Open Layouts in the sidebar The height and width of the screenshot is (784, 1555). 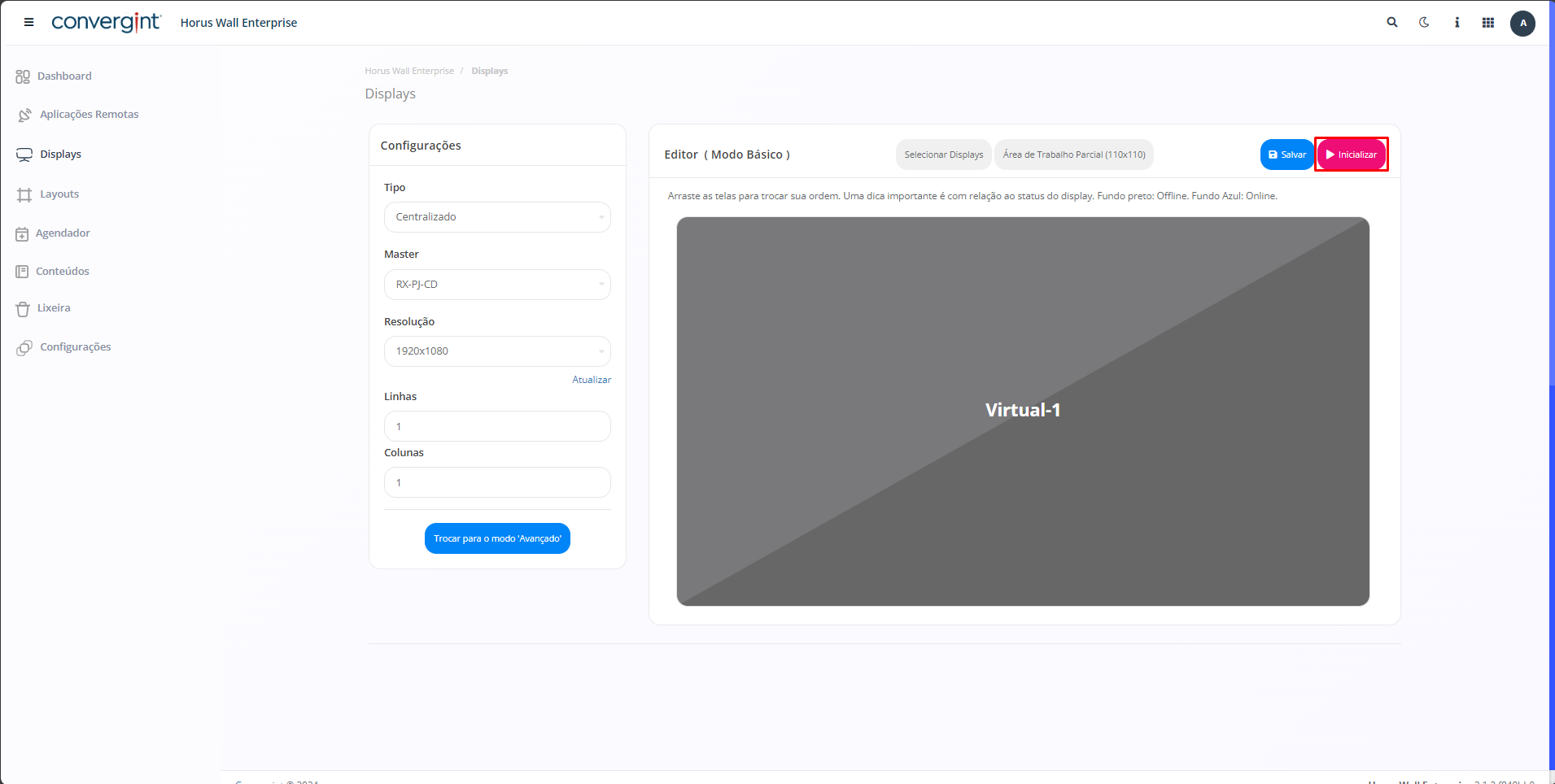[x=59, y=194]
